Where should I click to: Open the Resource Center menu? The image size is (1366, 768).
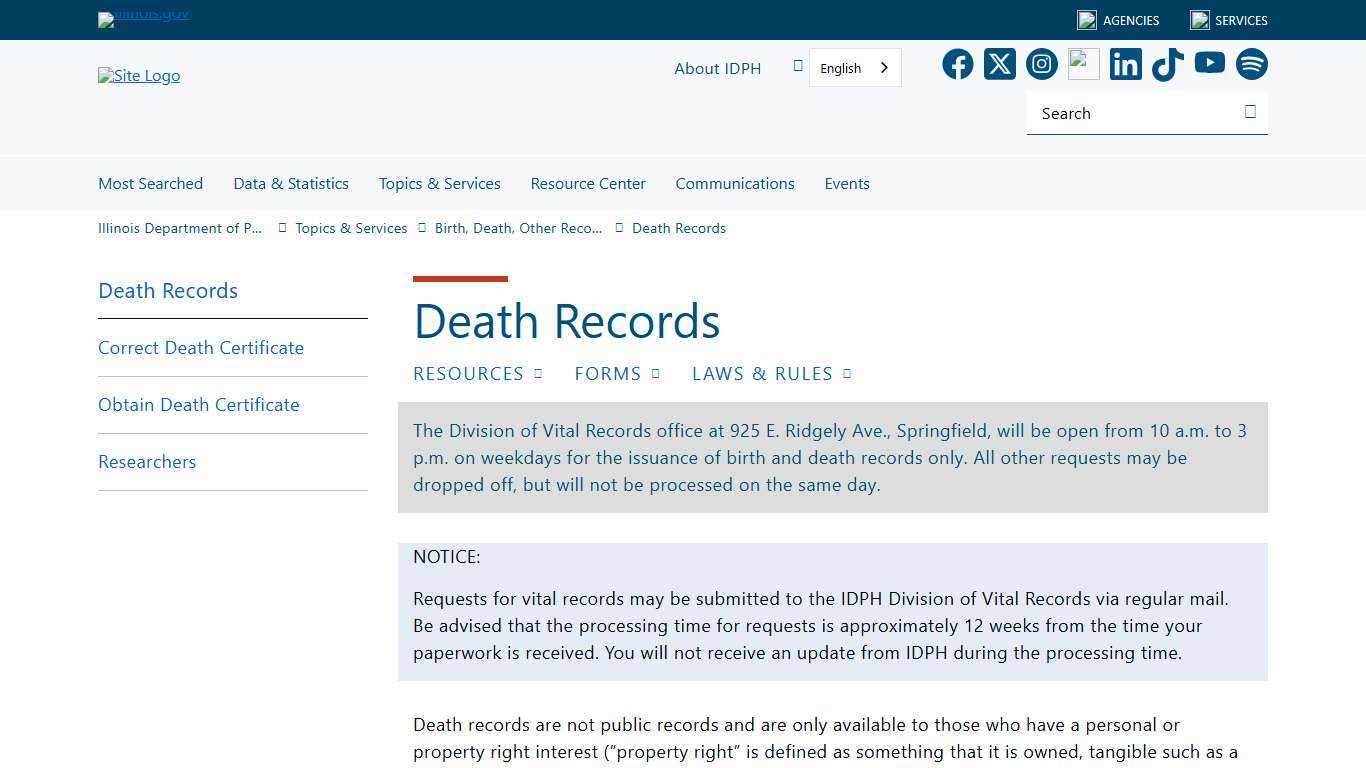[588, 183]
